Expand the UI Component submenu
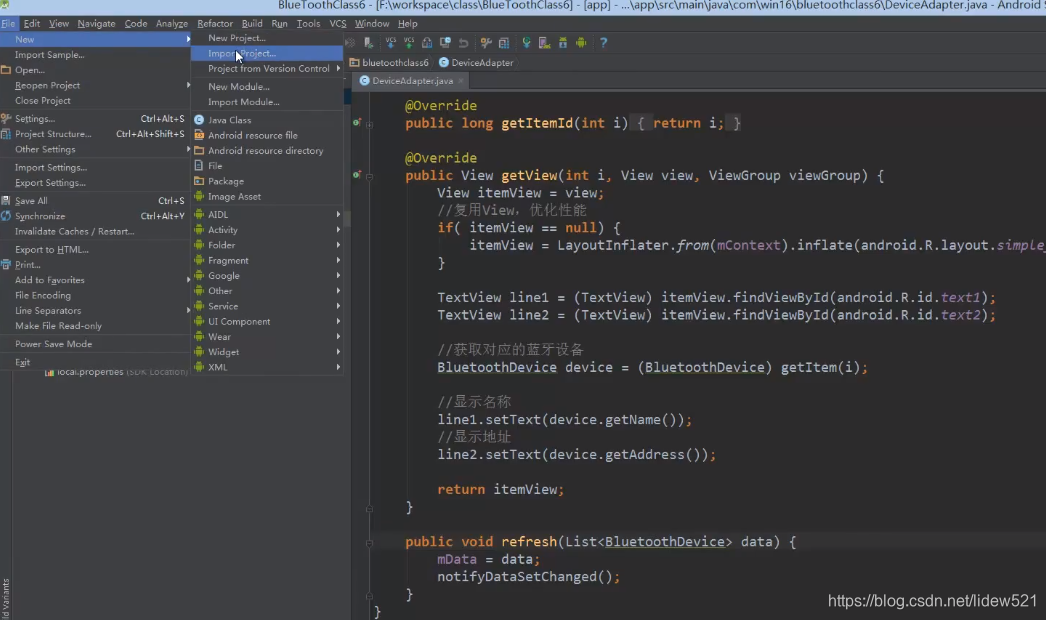This screenshot has height=620, width=1046. [x=267, y=322]
